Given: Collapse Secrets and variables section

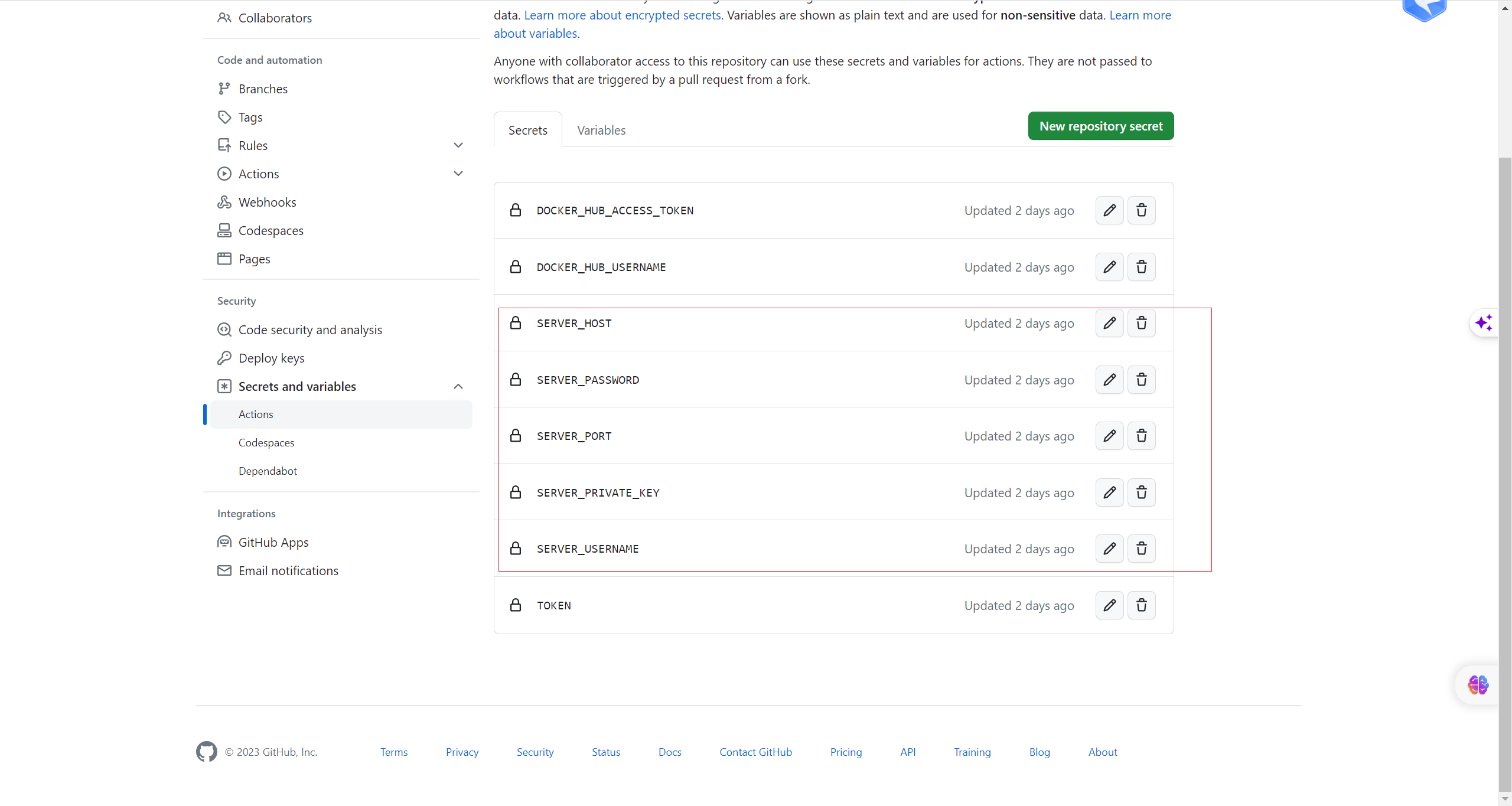Looking at the screenshot, I should 458,386.
